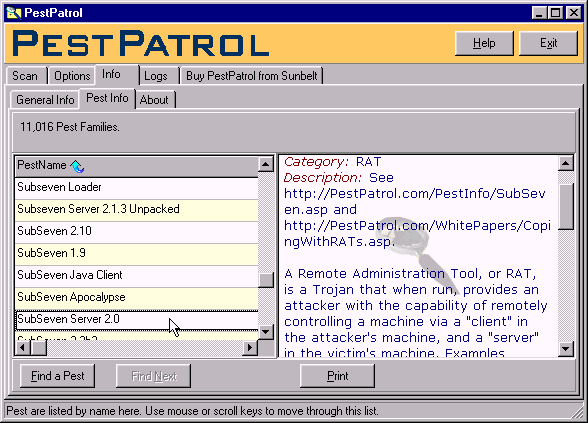Click the Find Next button

point(154,376)
